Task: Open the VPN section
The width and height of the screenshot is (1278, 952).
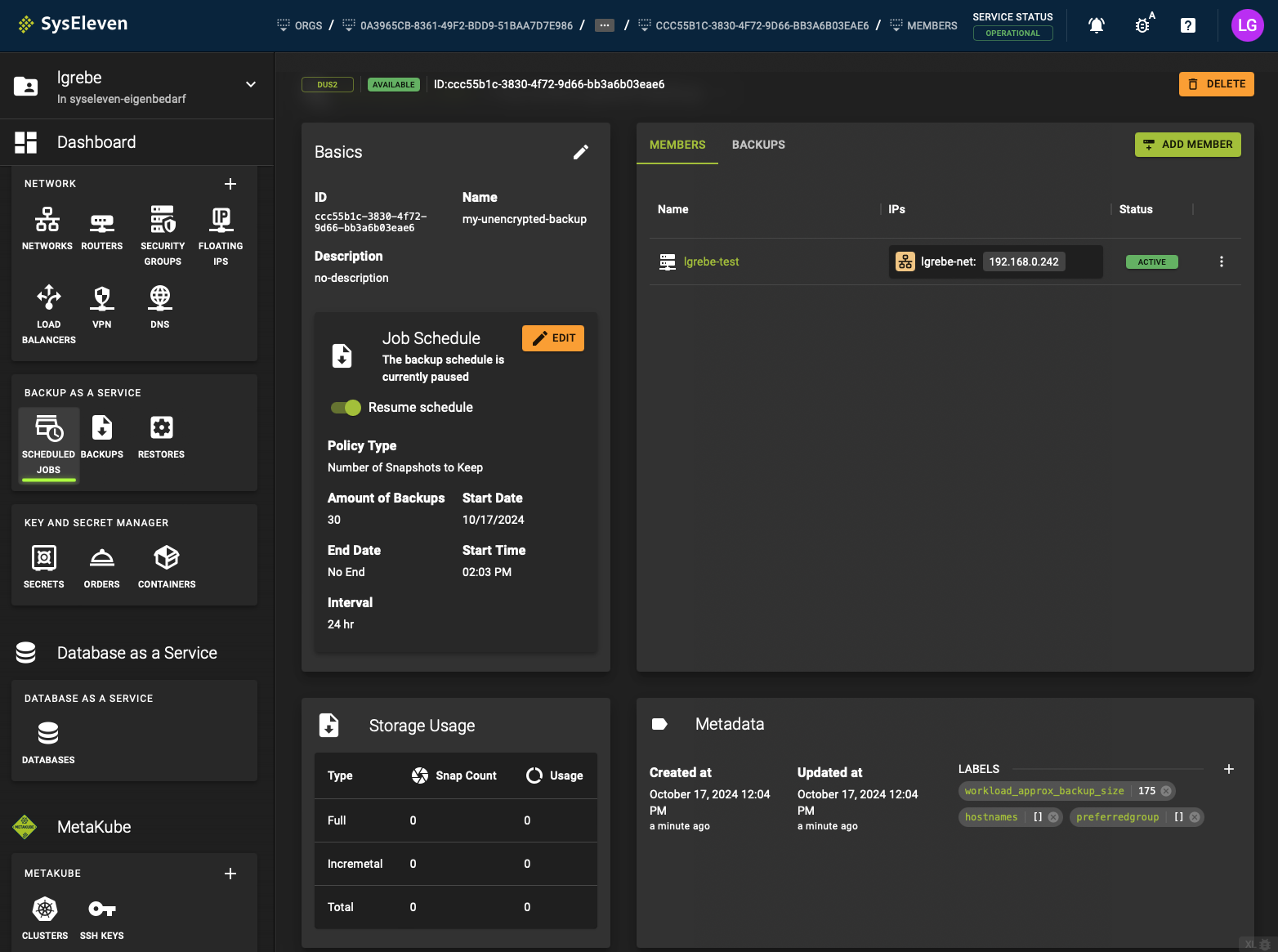Action: pyautogui.click(x=102, y=306)
